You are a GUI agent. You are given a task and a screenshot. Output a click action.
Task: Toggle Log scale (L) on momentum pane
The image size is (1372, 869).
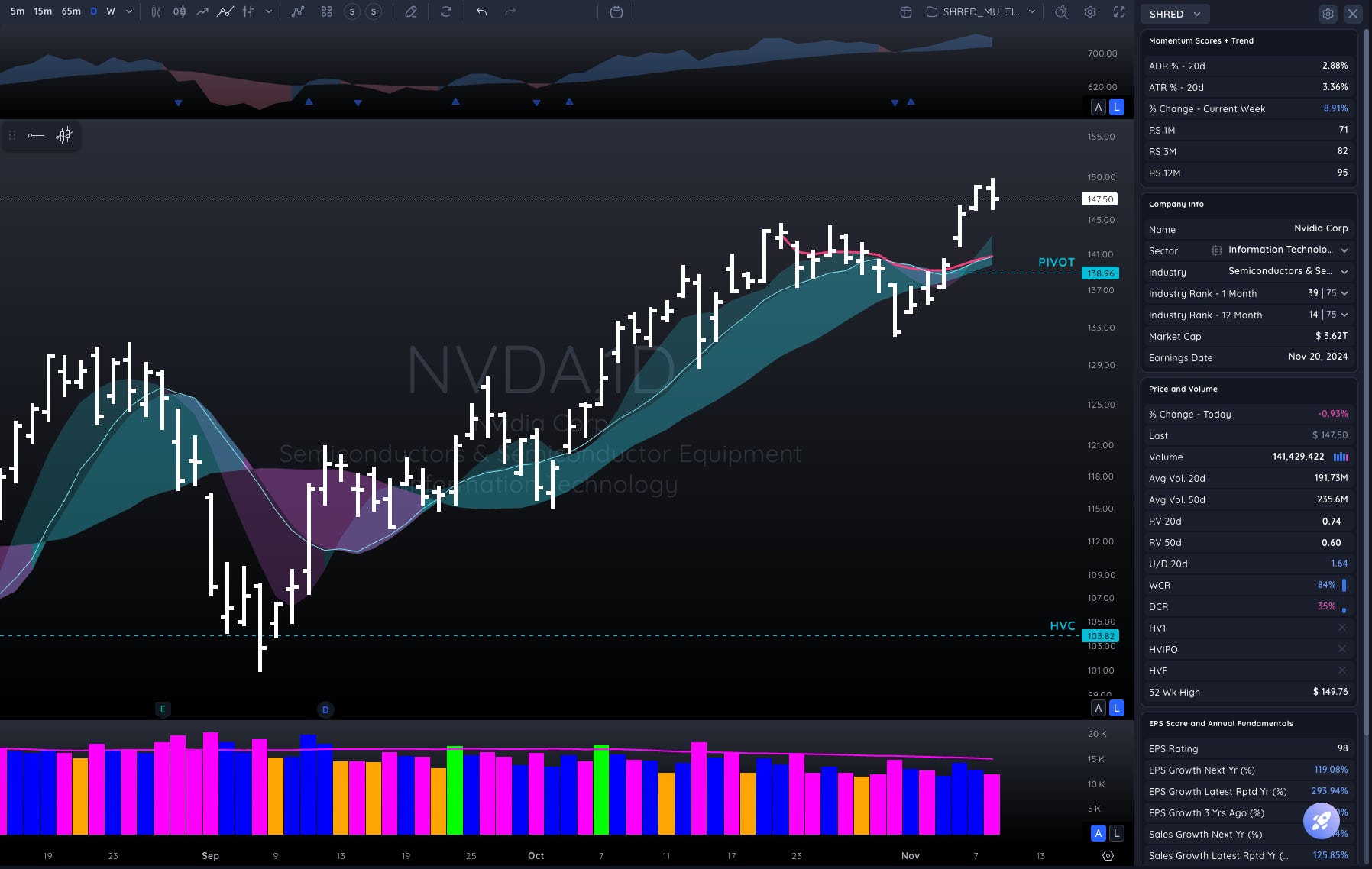pos(1117,107)
